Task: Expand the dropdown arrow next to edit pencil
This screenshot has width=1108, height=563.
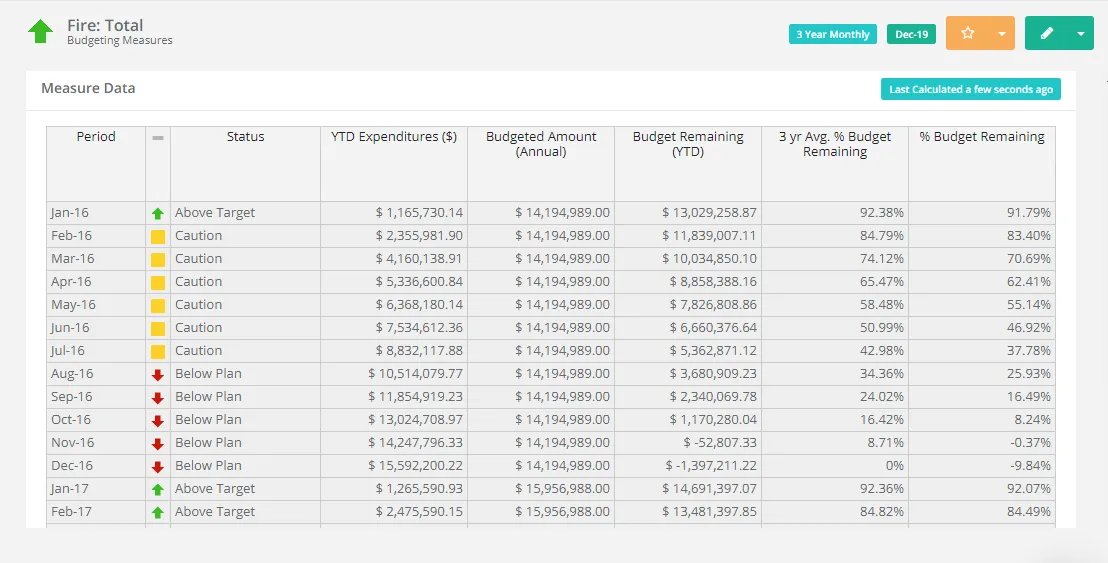Action: tap(1080, 33)
